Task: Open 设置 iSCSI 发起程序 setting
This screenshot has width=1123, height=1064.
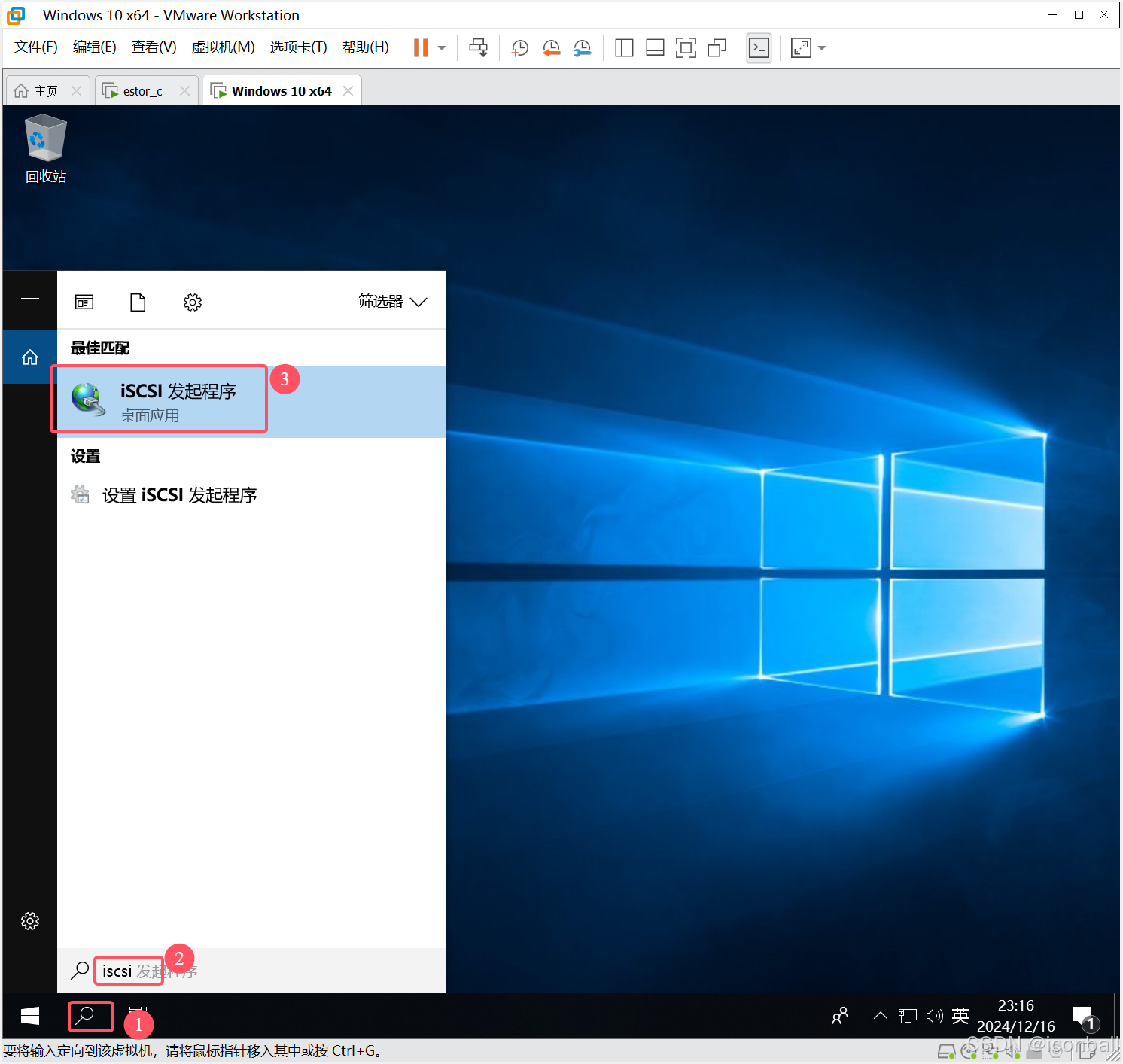Action: (251, 495)
